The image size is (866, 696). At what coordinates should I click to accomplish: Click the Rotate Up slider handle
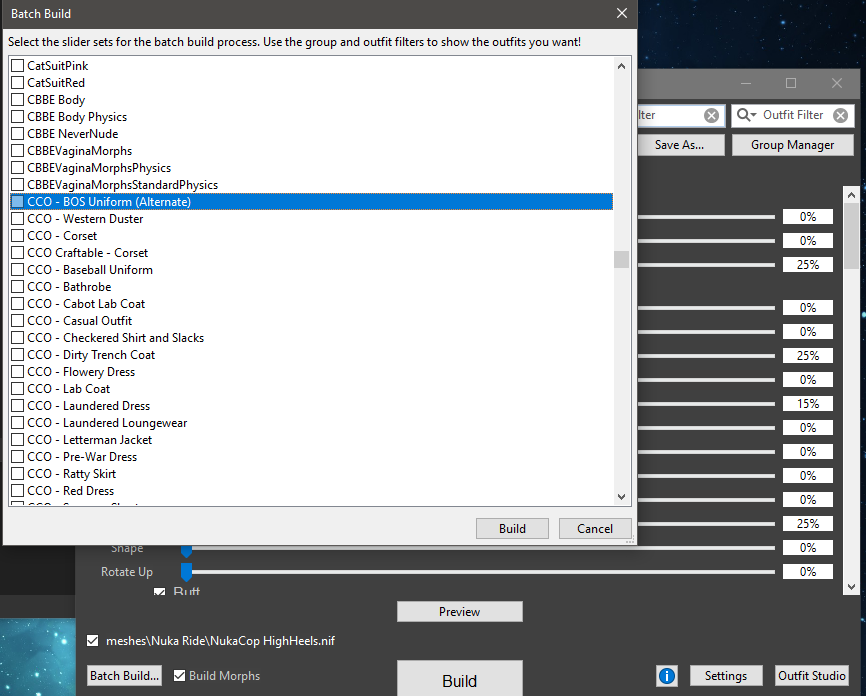186,572
